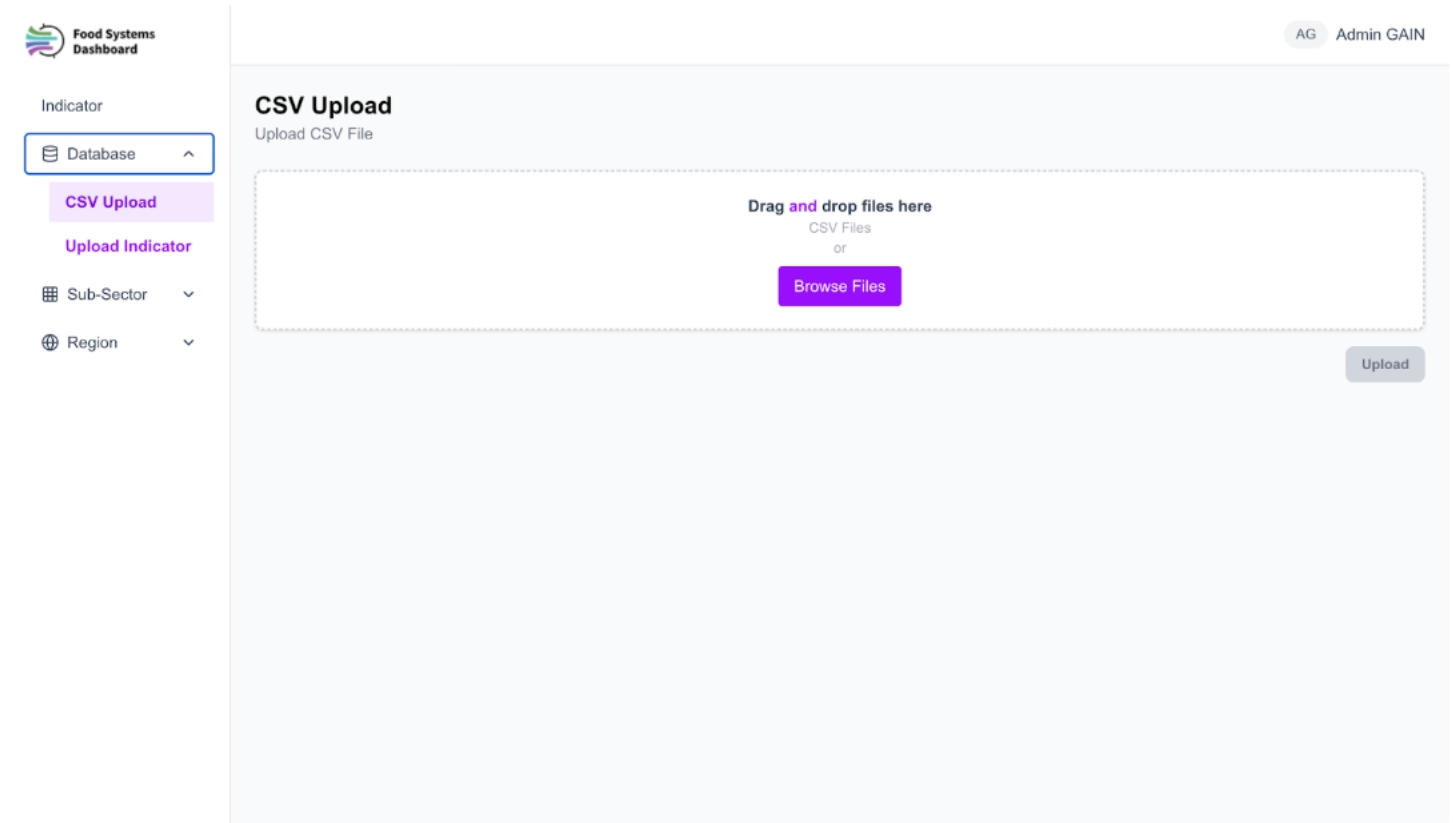Screen dimensions: 1453x823
Task: Go to Upload Indicator in sidebar
Action: [x=128, y=246]
